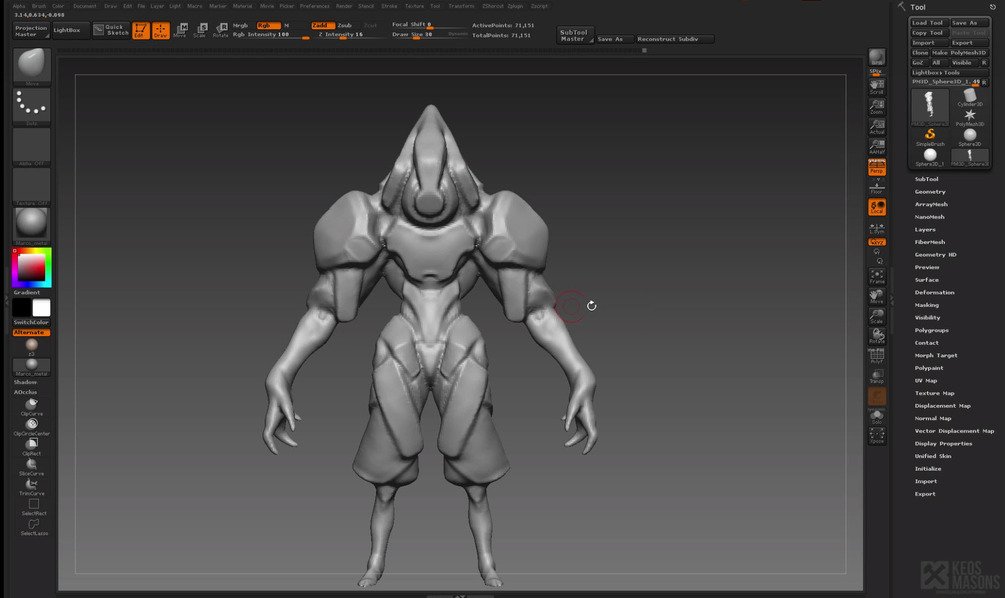Disable the Zadd sculpt mode

[x=322, y=26]
